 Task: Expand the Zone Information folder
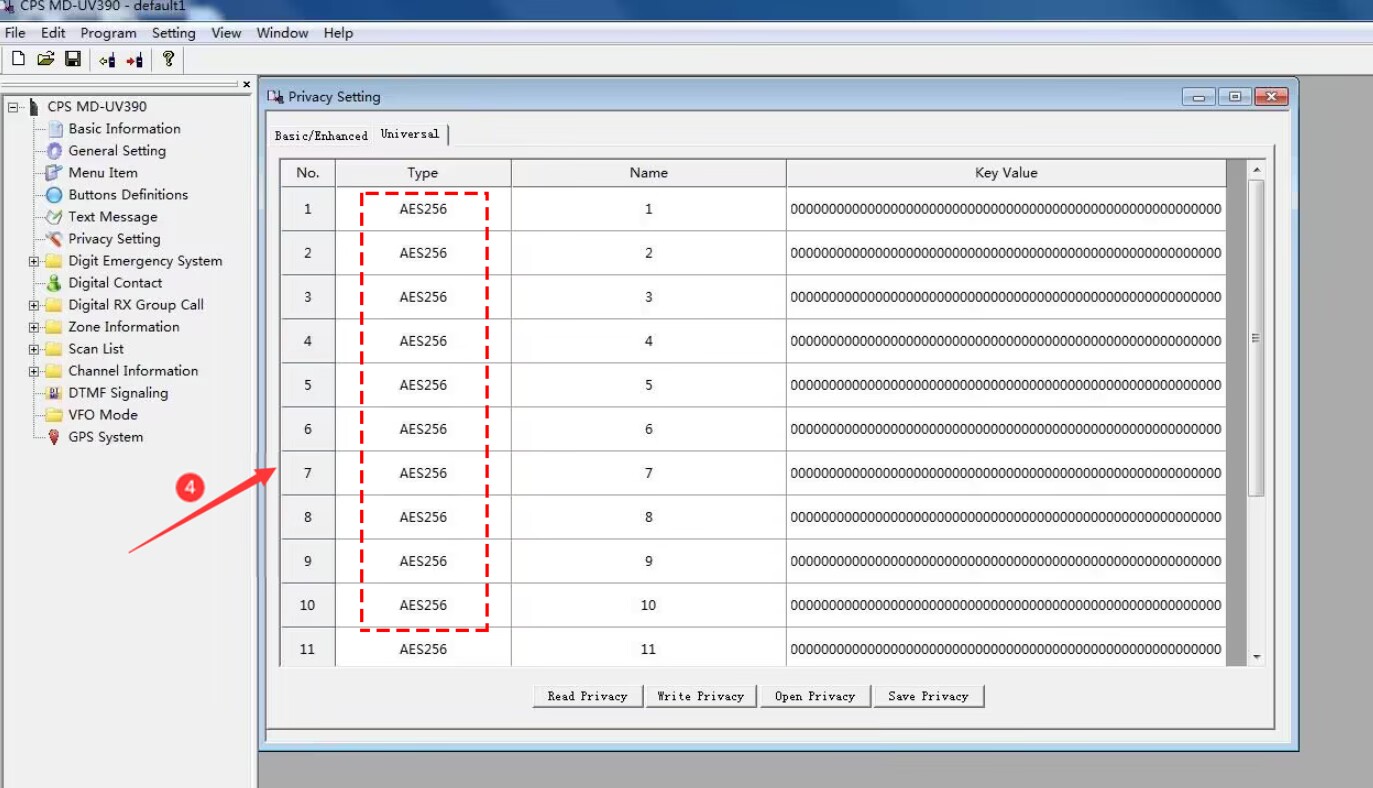pyautogui.click(x=34, y=327)
